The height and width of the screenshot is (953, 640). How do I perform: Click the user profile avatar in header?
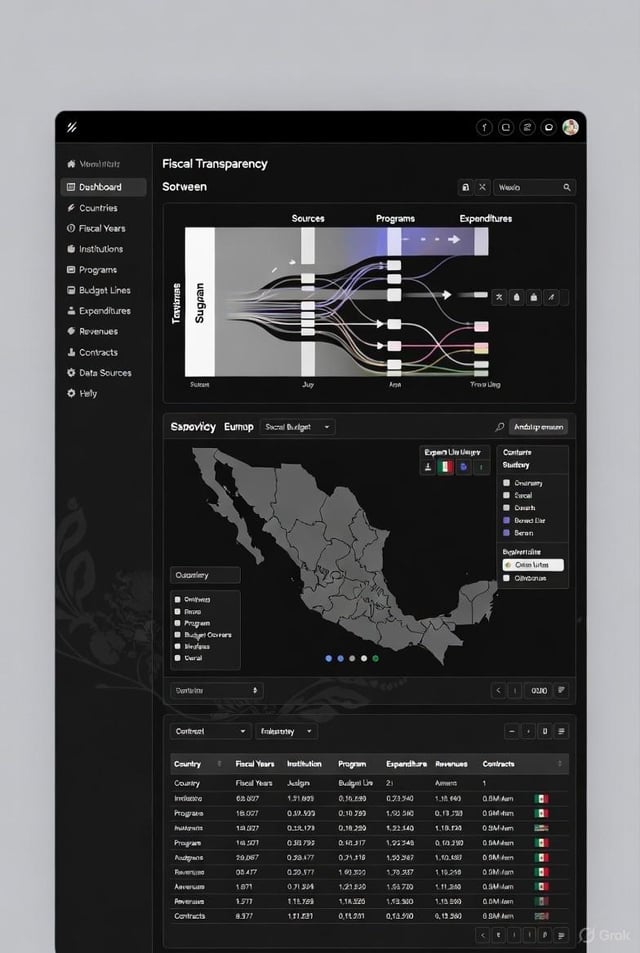point(570,127)
